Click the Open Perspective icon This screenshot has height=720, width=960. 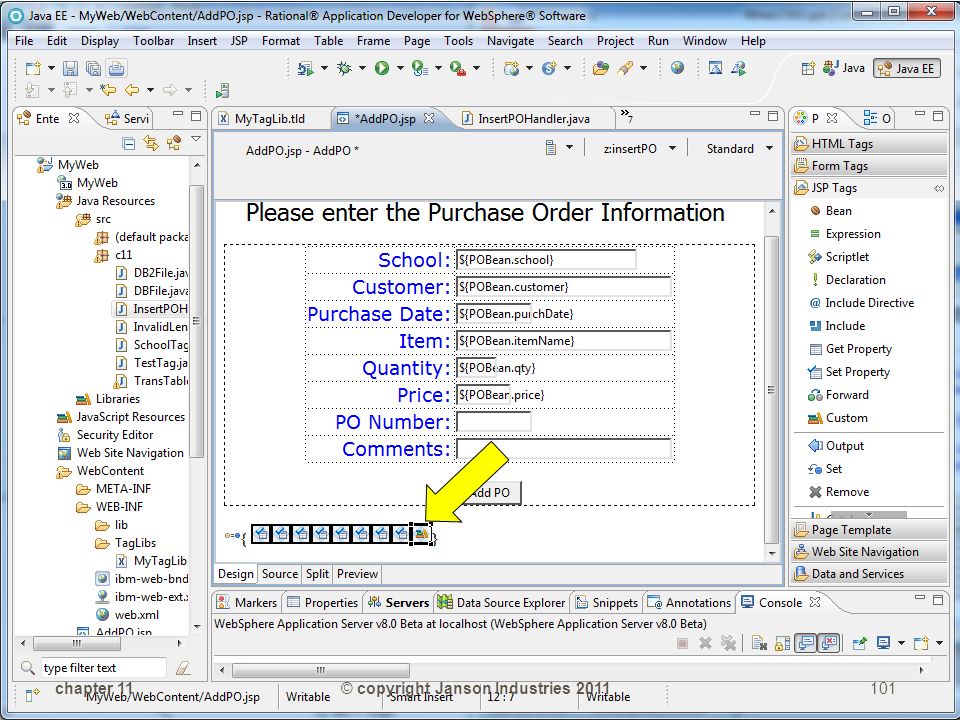(x=808, y=68)
